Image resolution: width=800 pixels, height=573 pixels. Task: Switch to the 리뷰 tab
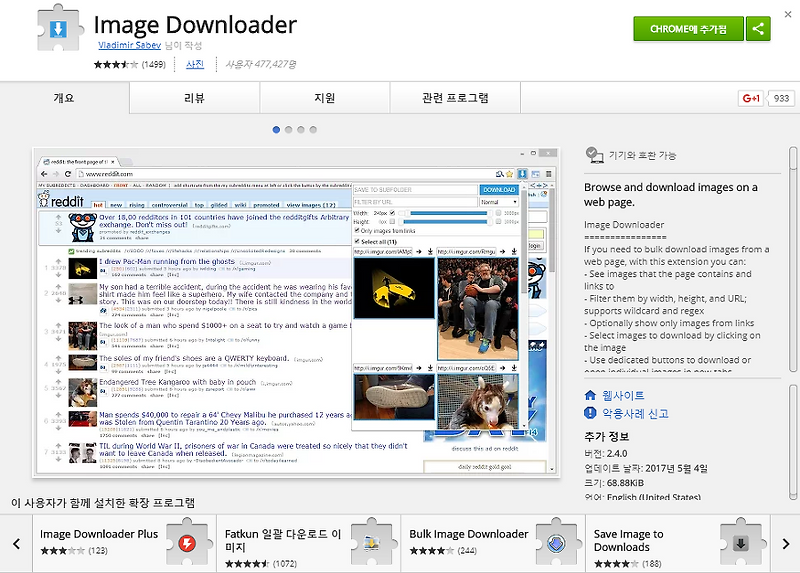coord(194,97)
